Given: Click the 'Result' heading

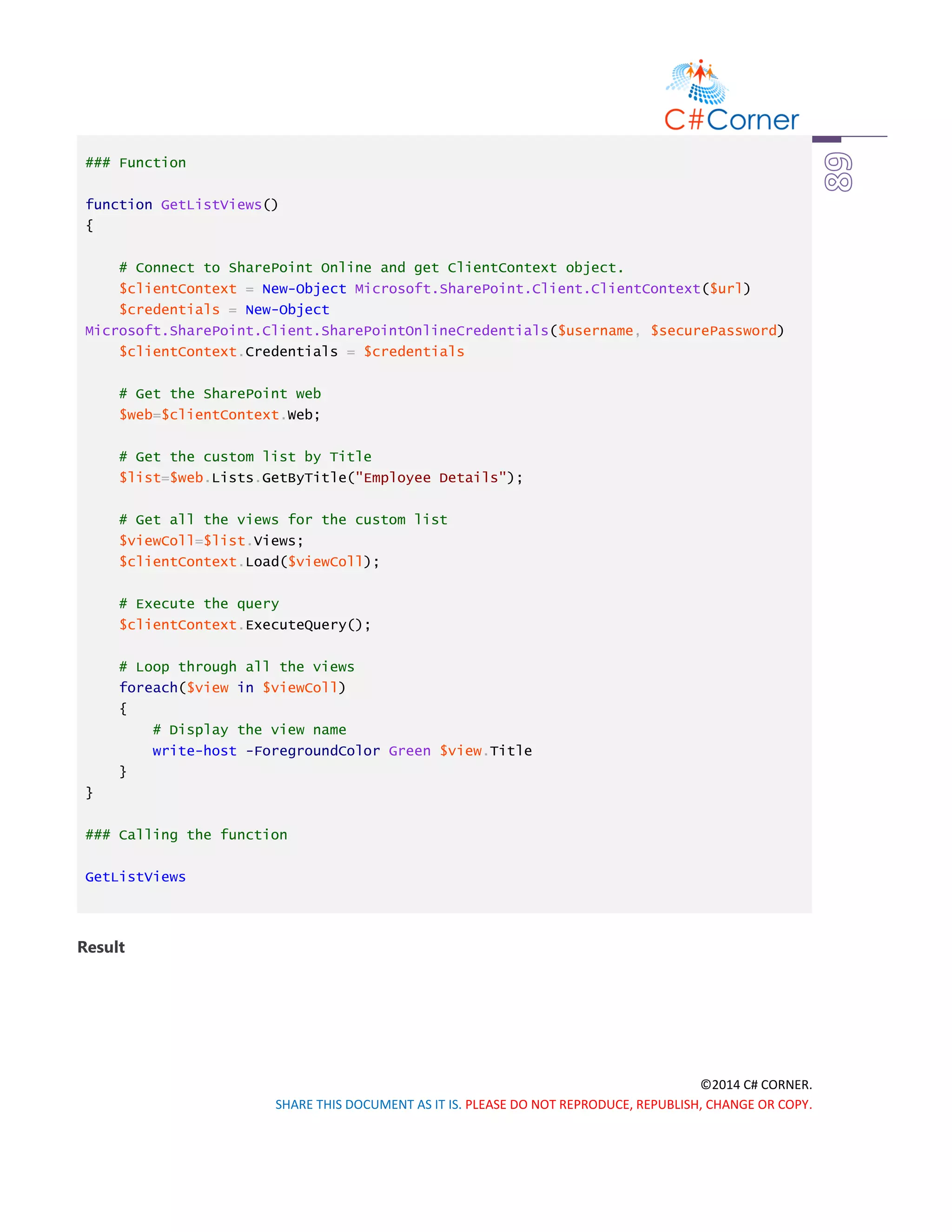Looking at the screenshot, I should [x=101, y=947].
